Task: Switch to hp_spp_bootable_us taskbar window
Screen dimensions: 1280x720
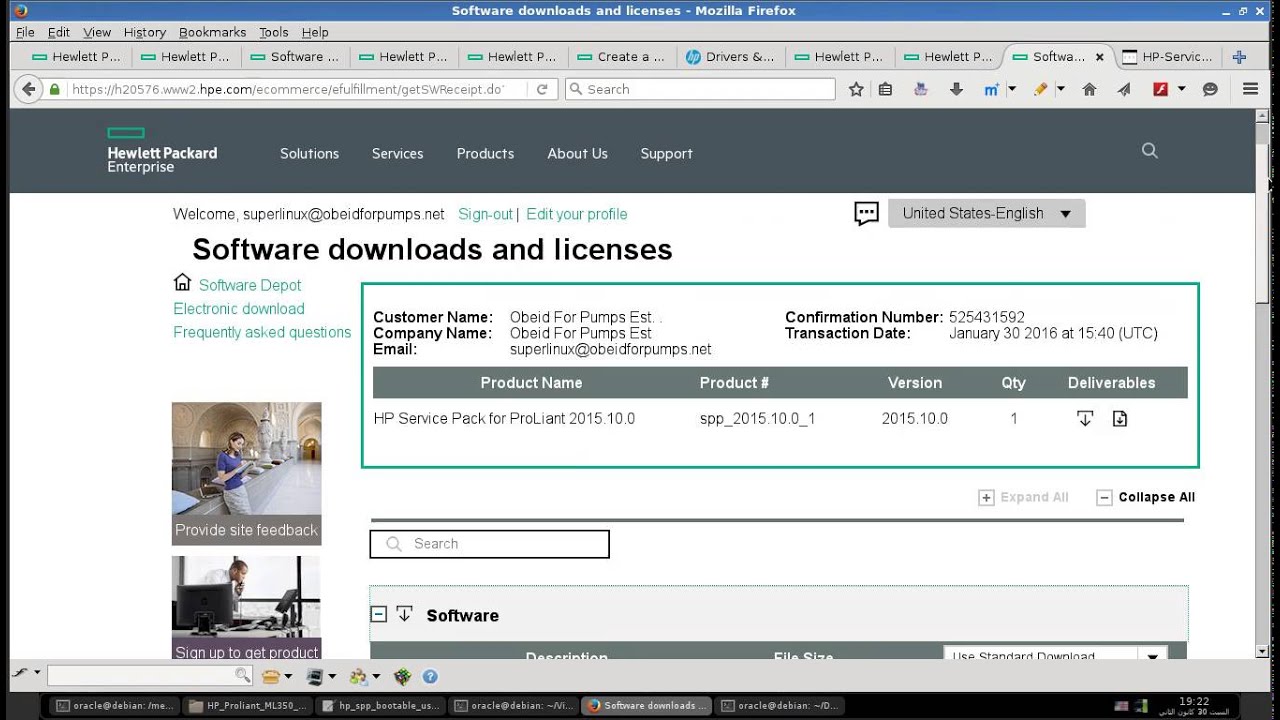Action: coord(382,705)
